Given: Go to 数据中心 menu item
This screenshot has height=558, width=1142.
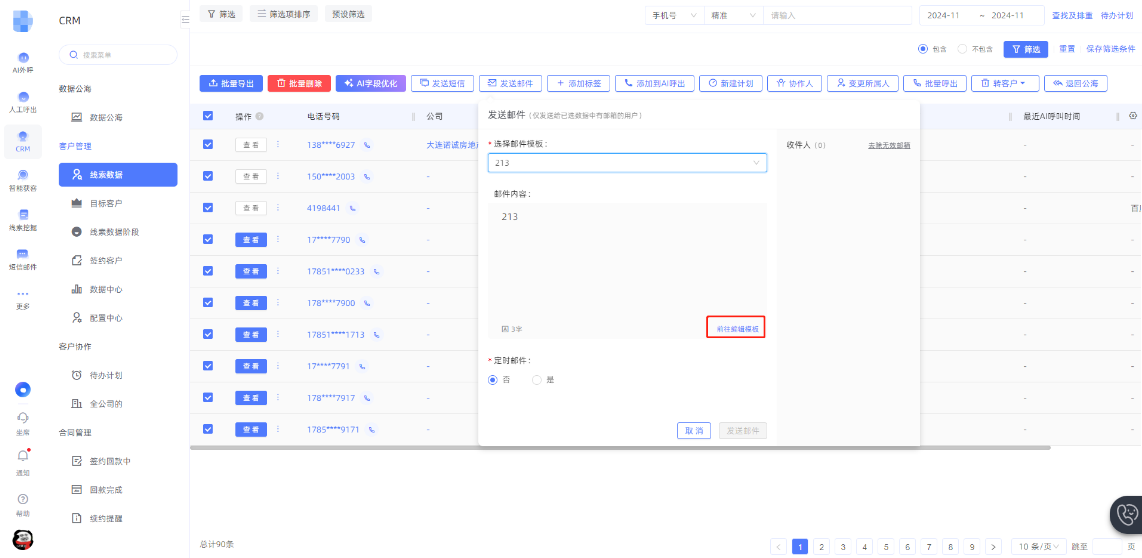Looking at the screenshot, I should click(x=106, y=289).
